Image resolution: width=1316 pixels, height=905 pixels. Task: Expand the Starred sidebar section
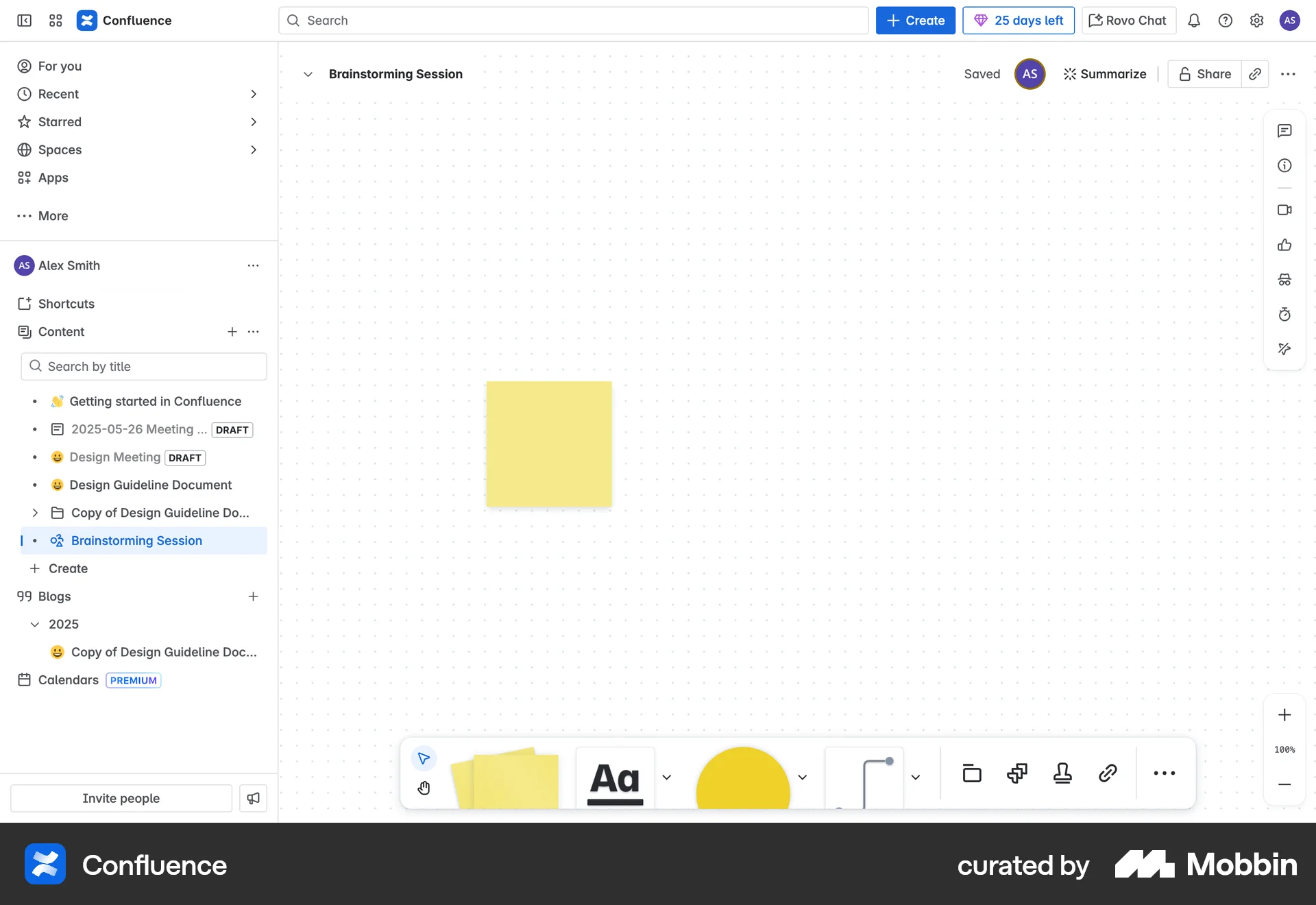[x=254, y=121]
